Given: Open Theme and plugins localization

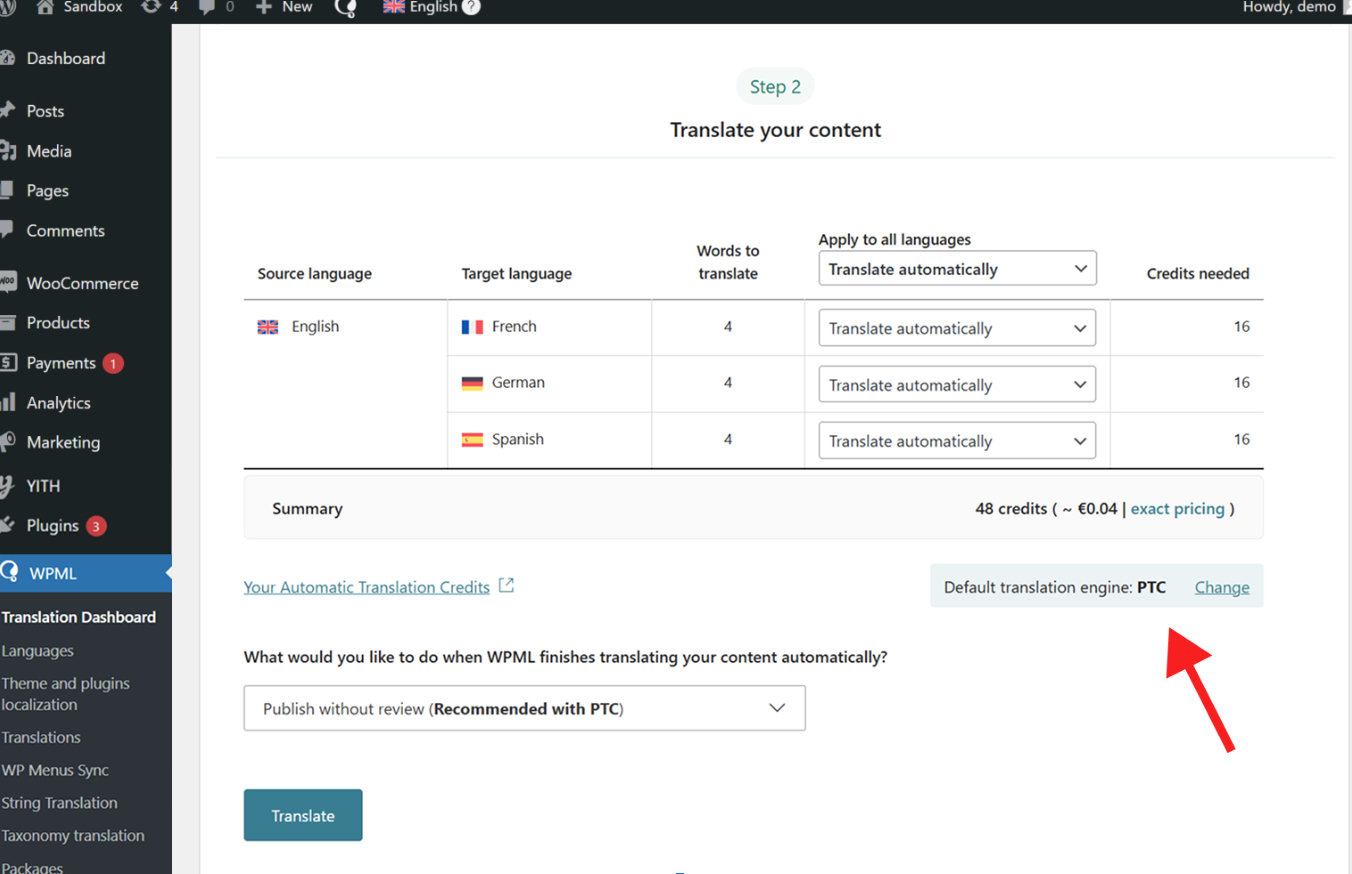Looking at the screenshot, I should [x=66, y=694].
